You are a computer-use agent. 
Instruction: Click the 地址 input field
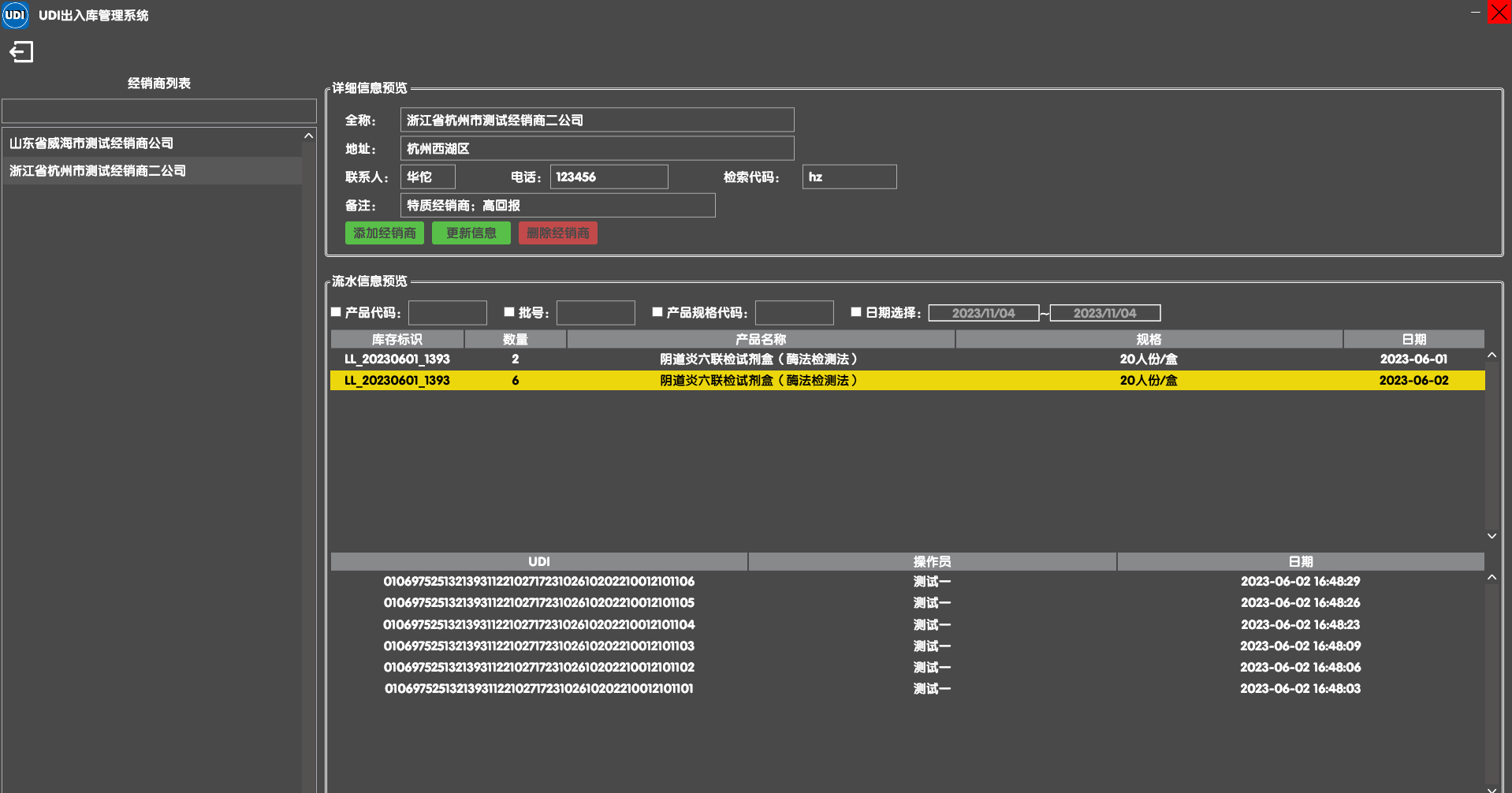click(x=598, y=148)
